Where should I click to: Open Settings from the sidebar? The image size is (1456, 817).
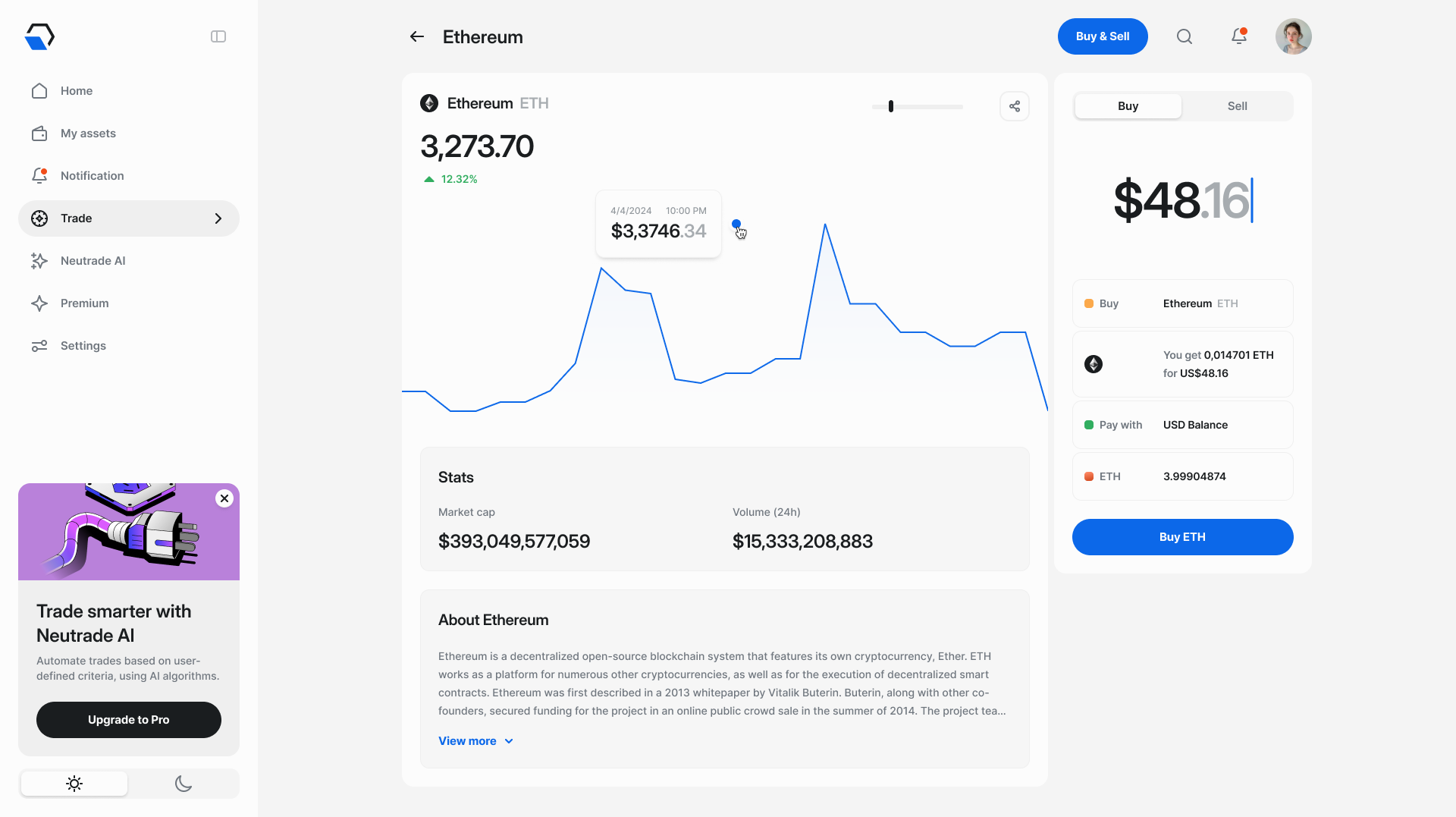(83, 346)
